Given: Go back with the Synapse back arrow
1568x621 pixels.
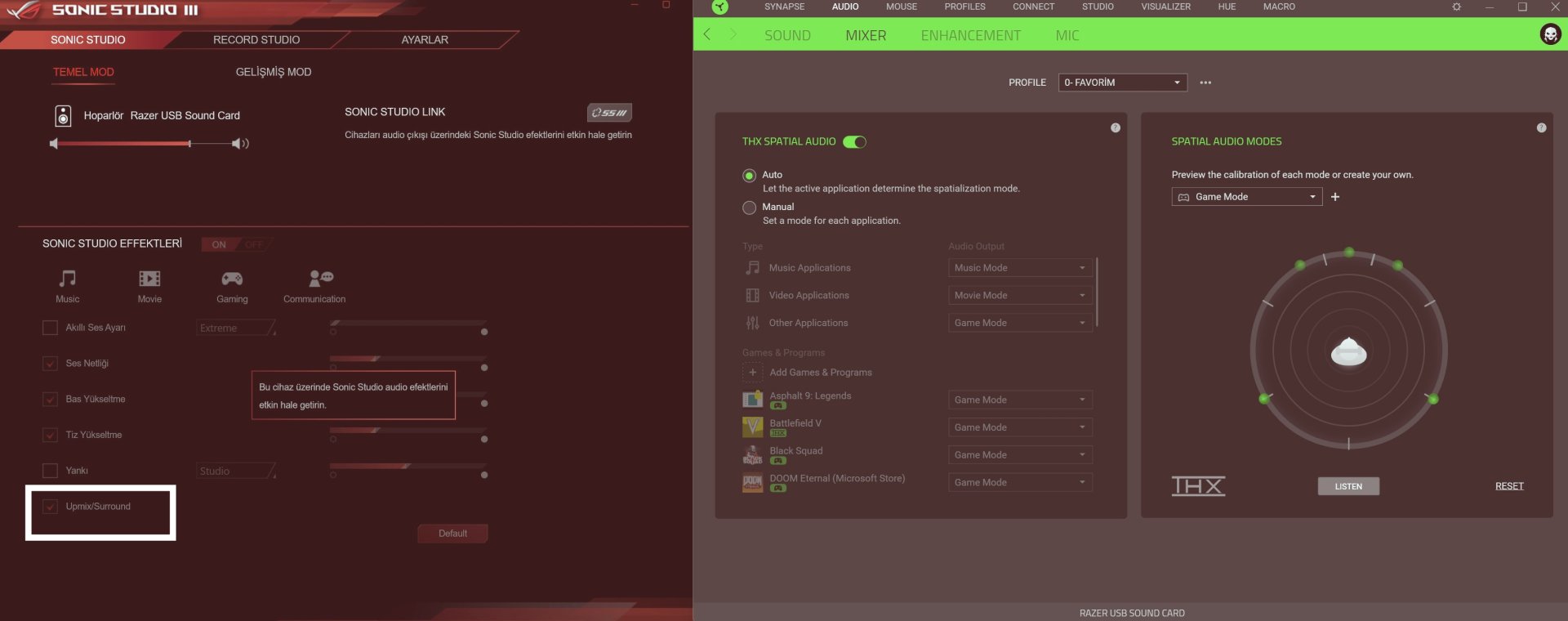Looking at the screenshot, I should click(x=707, y=34).
